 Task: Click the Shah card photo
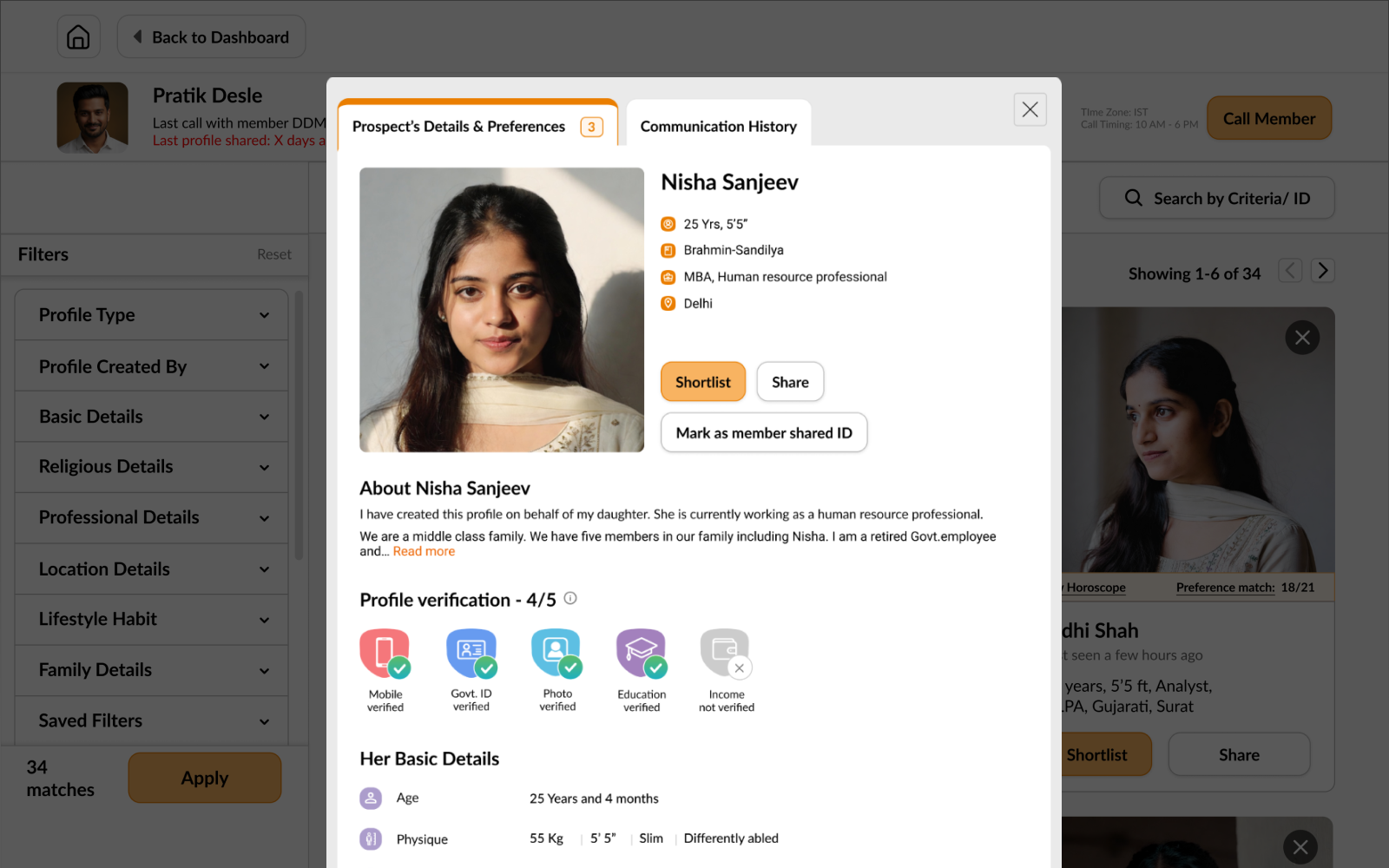(1198, 440)
